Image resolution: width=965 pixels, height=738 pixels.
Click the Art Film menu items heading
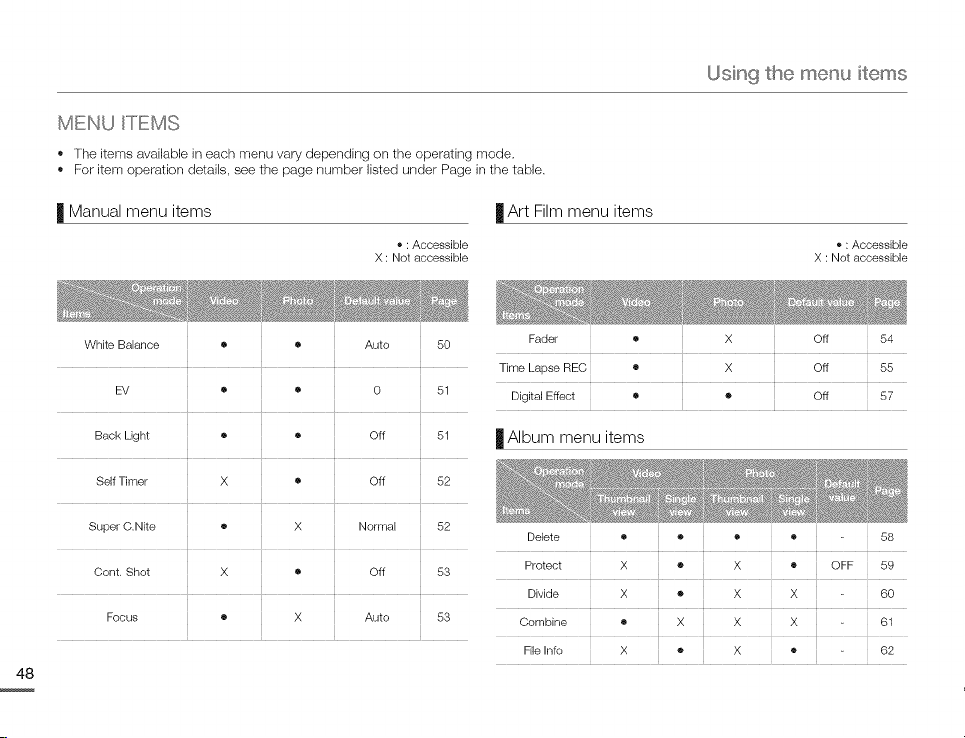(x=580, y=211)
